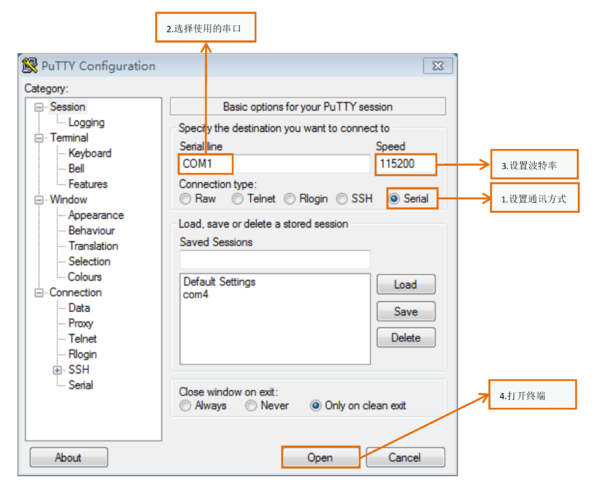Select the Raw connection type
The image size is (600, 492).
click(x=185, y=199)
